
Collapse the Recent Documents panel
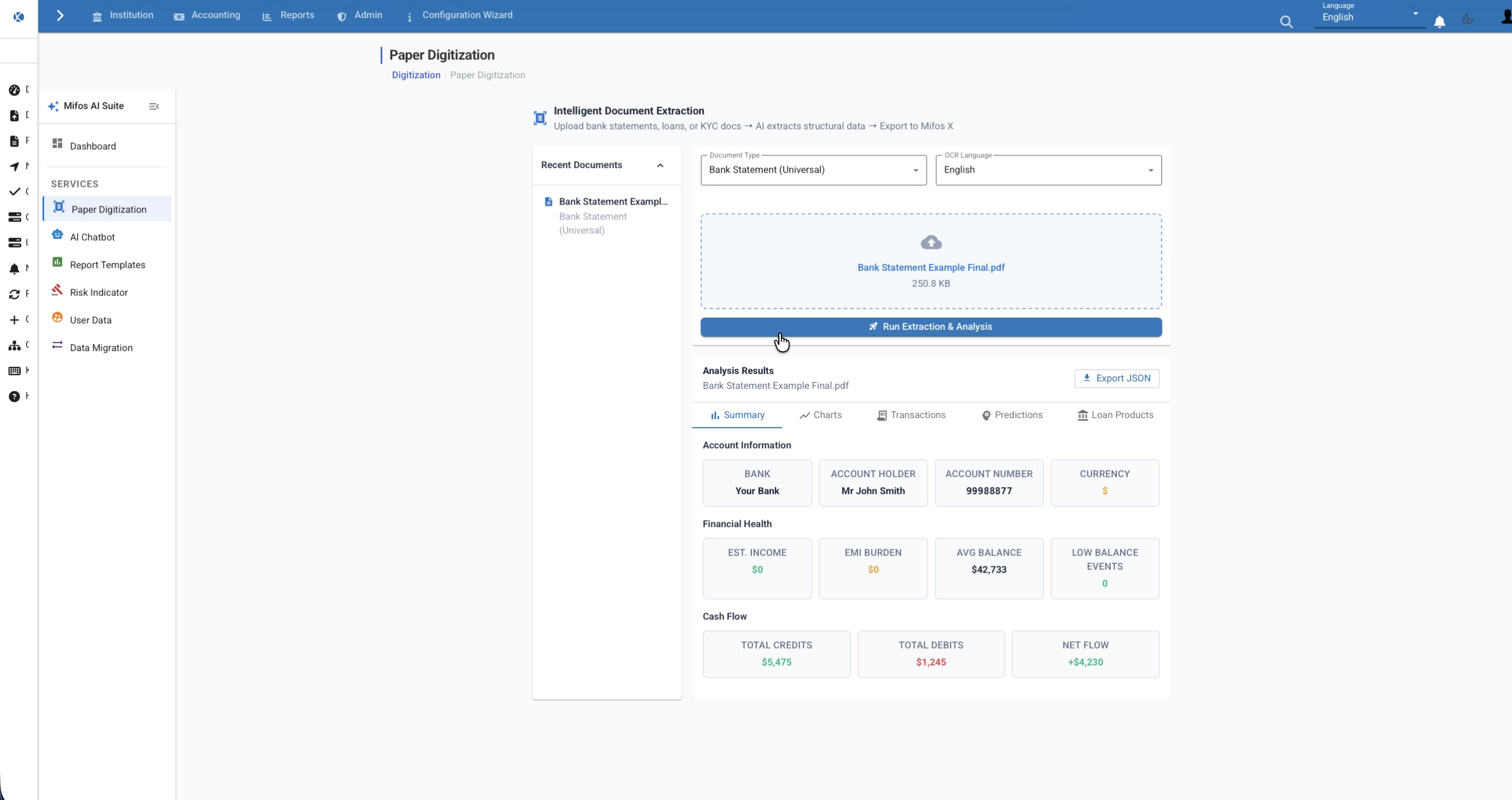[x=660, y=165]
